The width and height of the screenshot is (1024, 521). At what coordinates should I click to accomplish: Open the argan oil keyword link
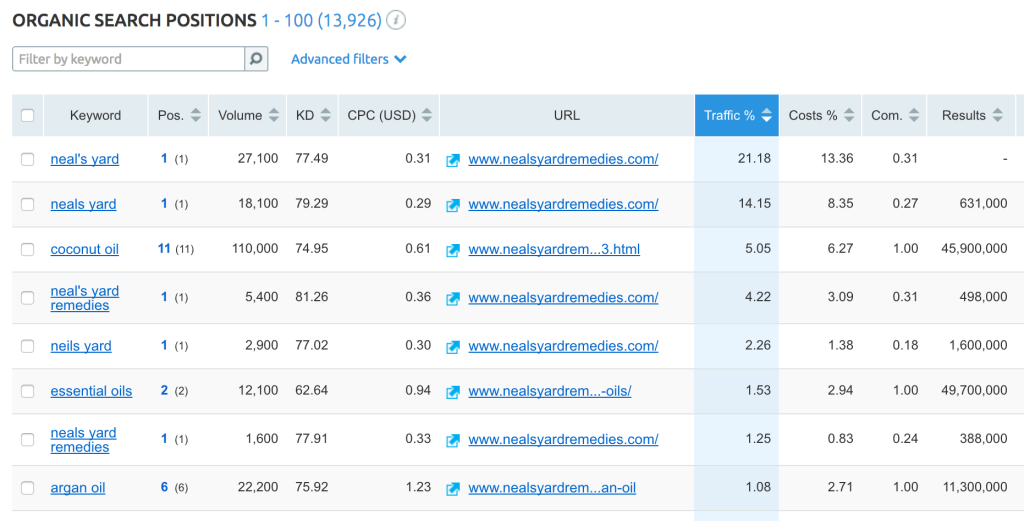(x=78, y=487)
